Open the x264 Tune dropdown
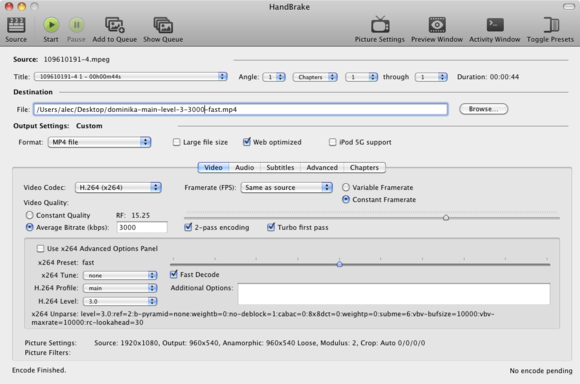Screen dimensions: 580x384 coord(120,275)
